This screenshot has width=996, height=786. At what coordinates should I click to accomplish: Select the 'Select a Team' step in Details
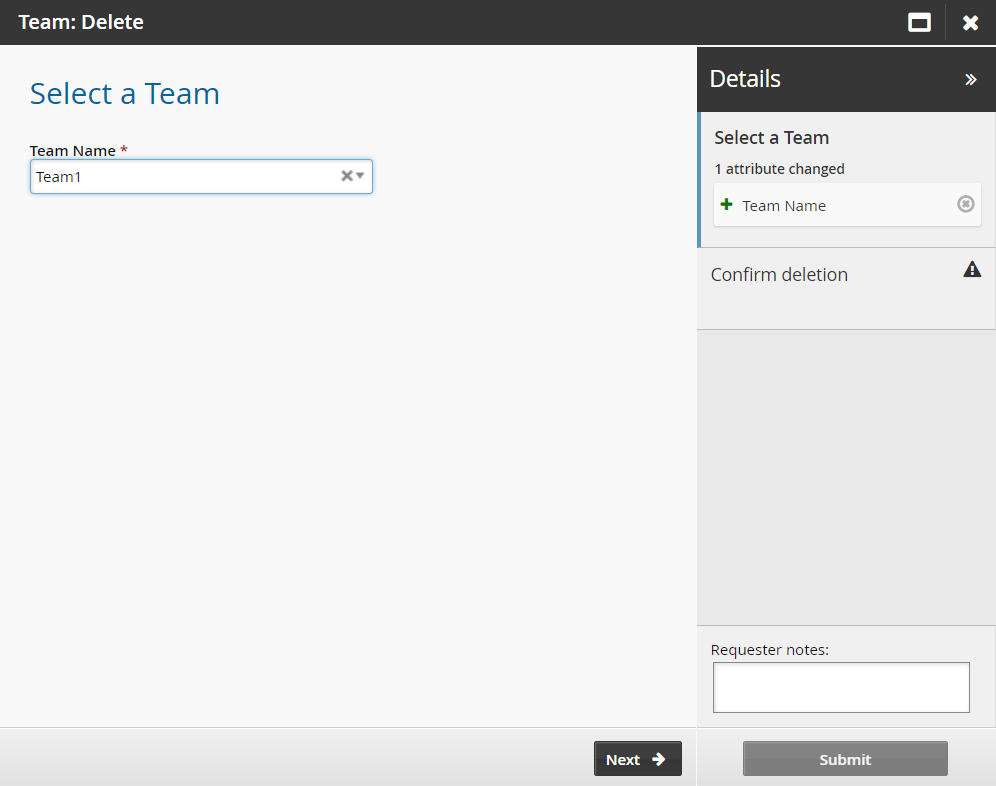771,138
